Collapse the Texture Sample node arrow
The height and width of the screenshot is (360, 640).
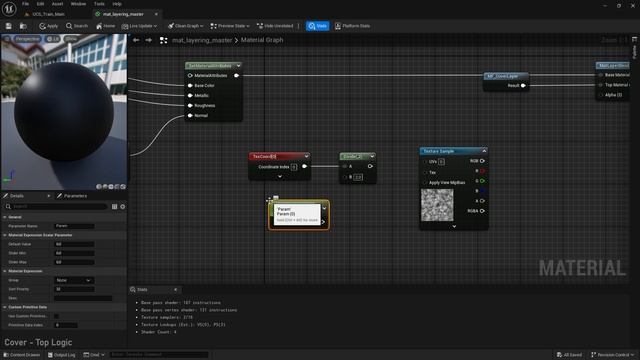pos(484,151)
